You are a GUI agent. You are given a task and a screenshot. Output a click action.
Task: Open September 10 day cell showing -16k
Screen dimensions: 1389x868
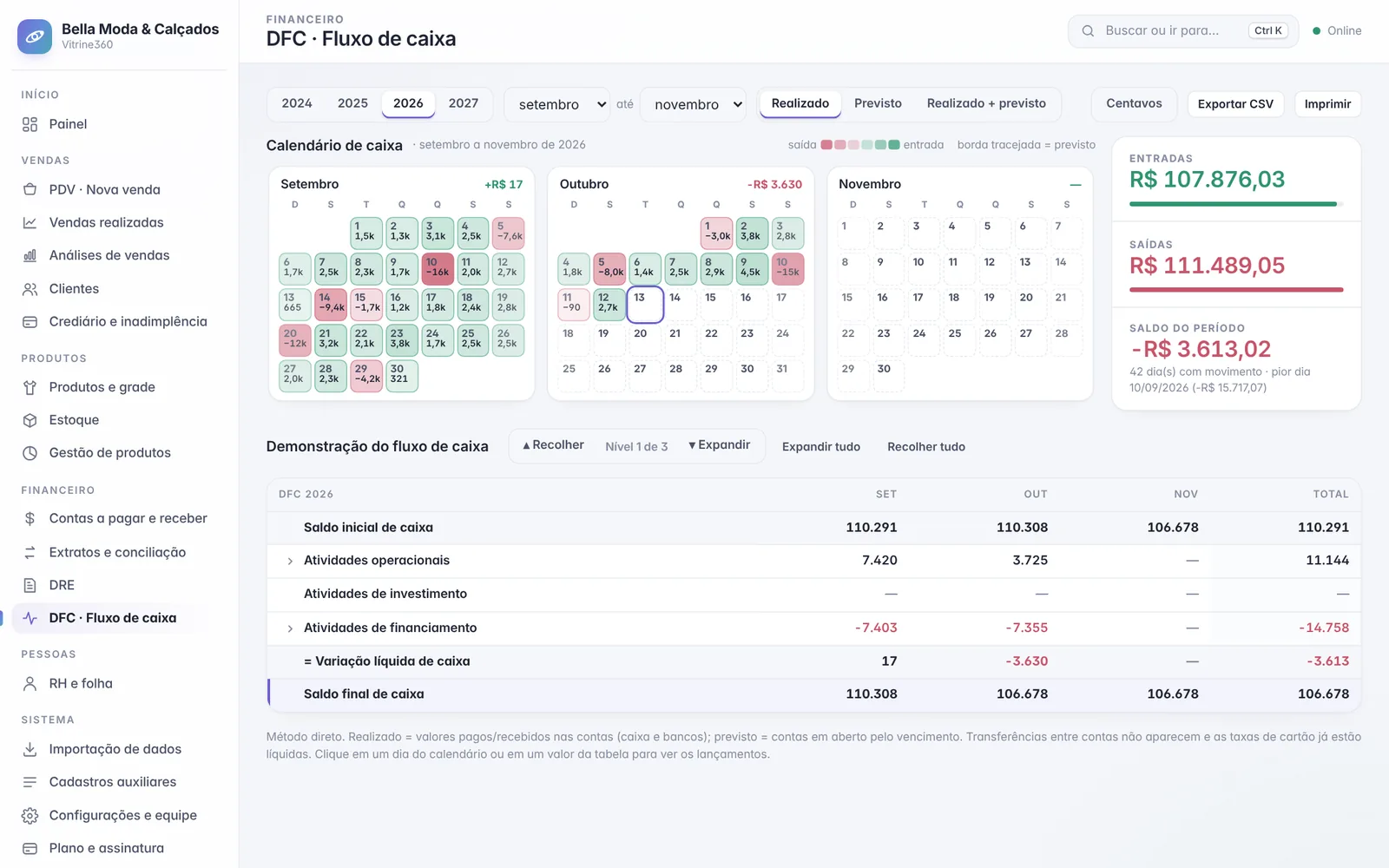coord(438,269)
